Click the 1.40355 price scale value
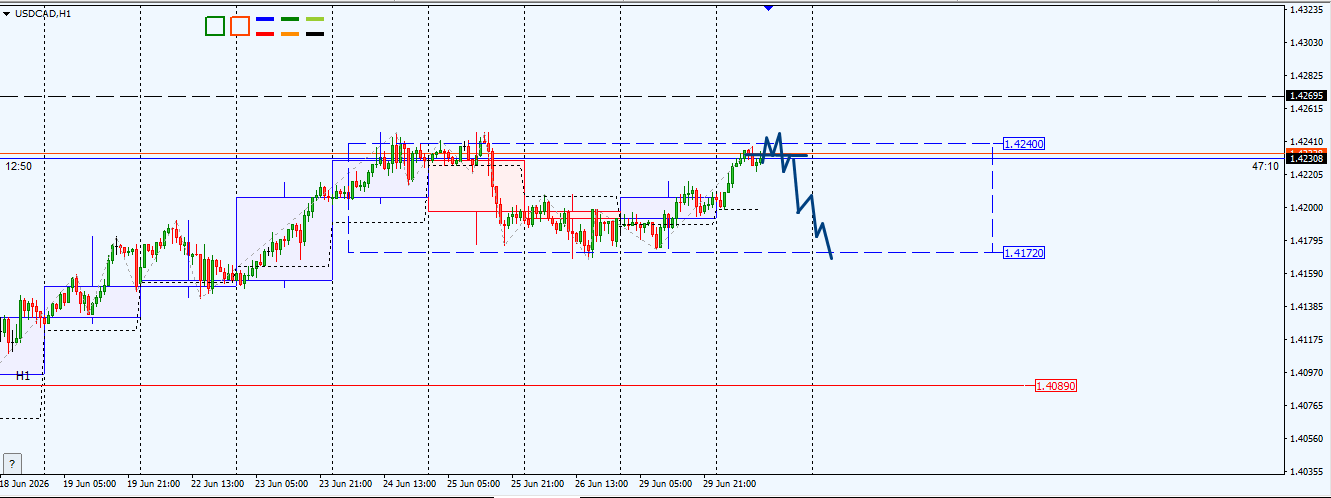1331x498 pixels. [1306, 471]
